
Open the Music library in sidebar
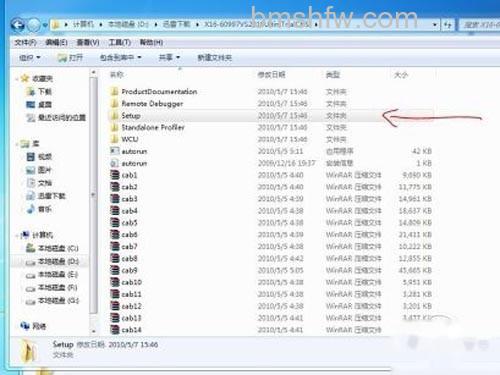[39, 209]
